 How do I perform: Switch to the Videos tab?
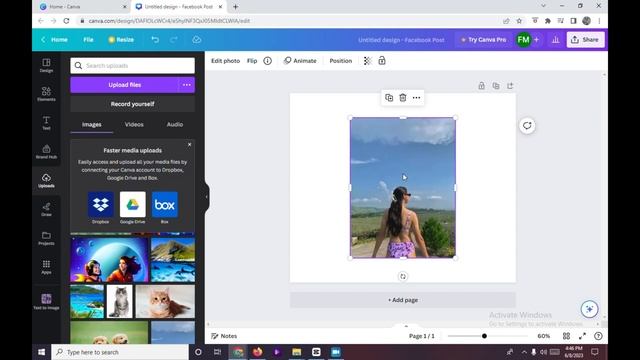[x=134, y=124]
